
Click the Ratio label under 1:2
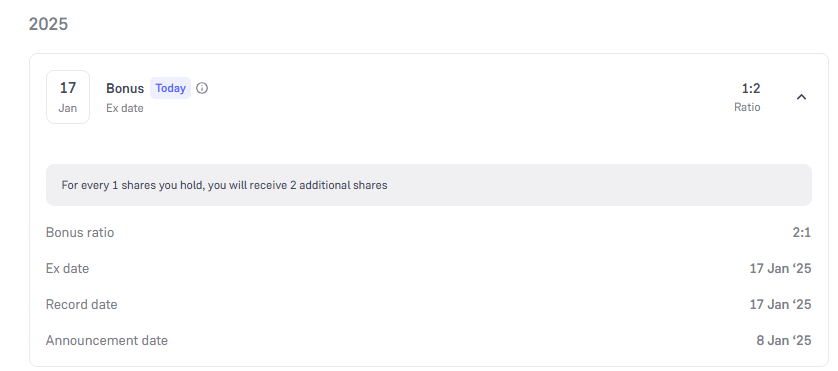point(747,107)
